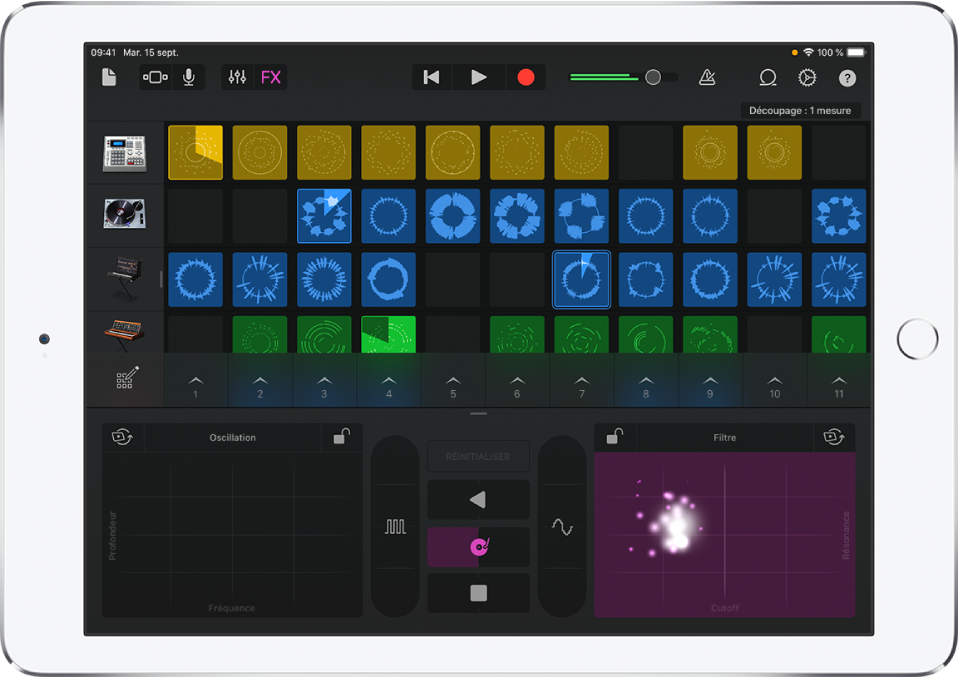Open My Songs browser document icon
This screenshot has width=958, height=678.
(109, 77)
